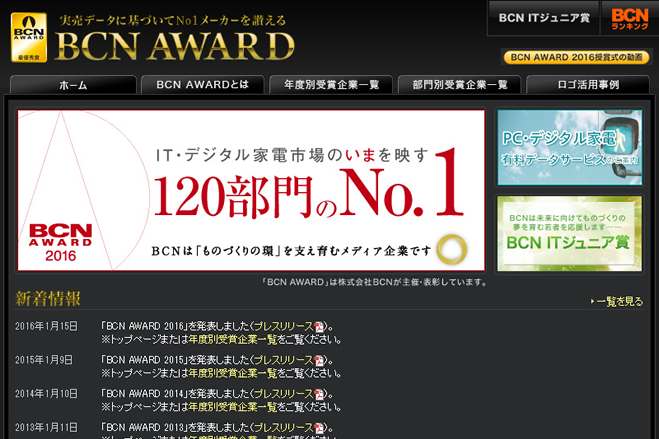The width and height of the screenshot is (659, 439).
Task: Open PDF icon for BCN AWARD 2013 release
Action: [x=319, y=428]
